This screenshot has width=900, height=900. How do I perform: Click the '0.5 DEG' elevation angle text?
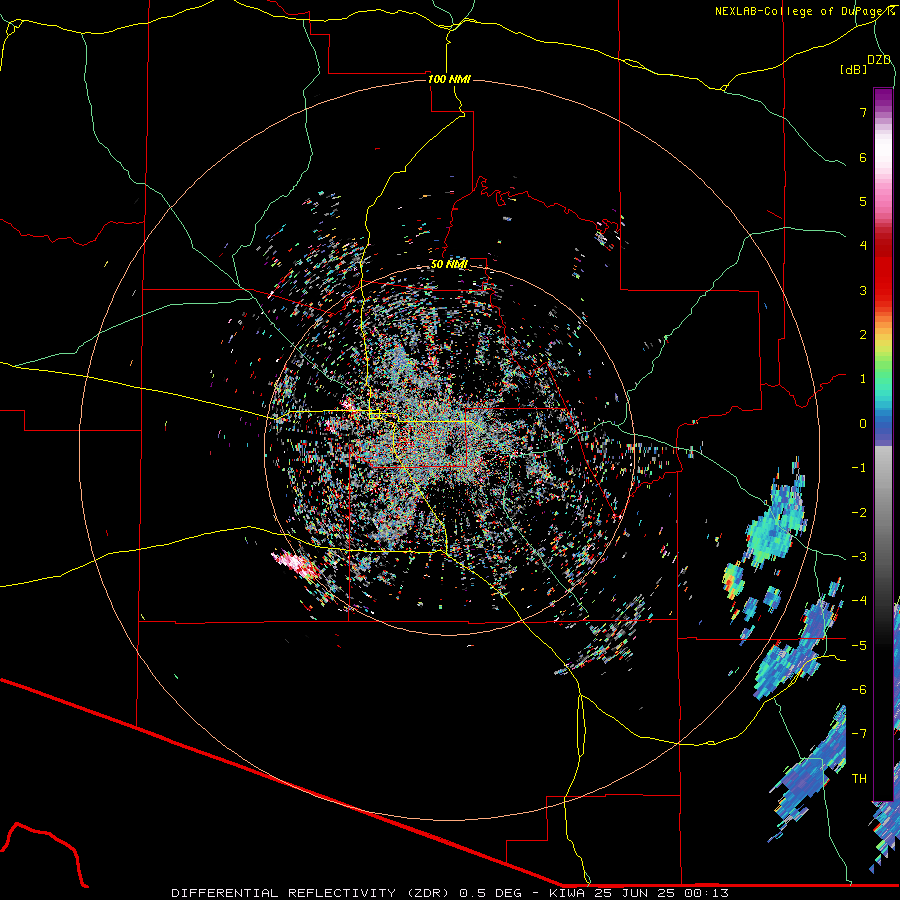point(491,893)
